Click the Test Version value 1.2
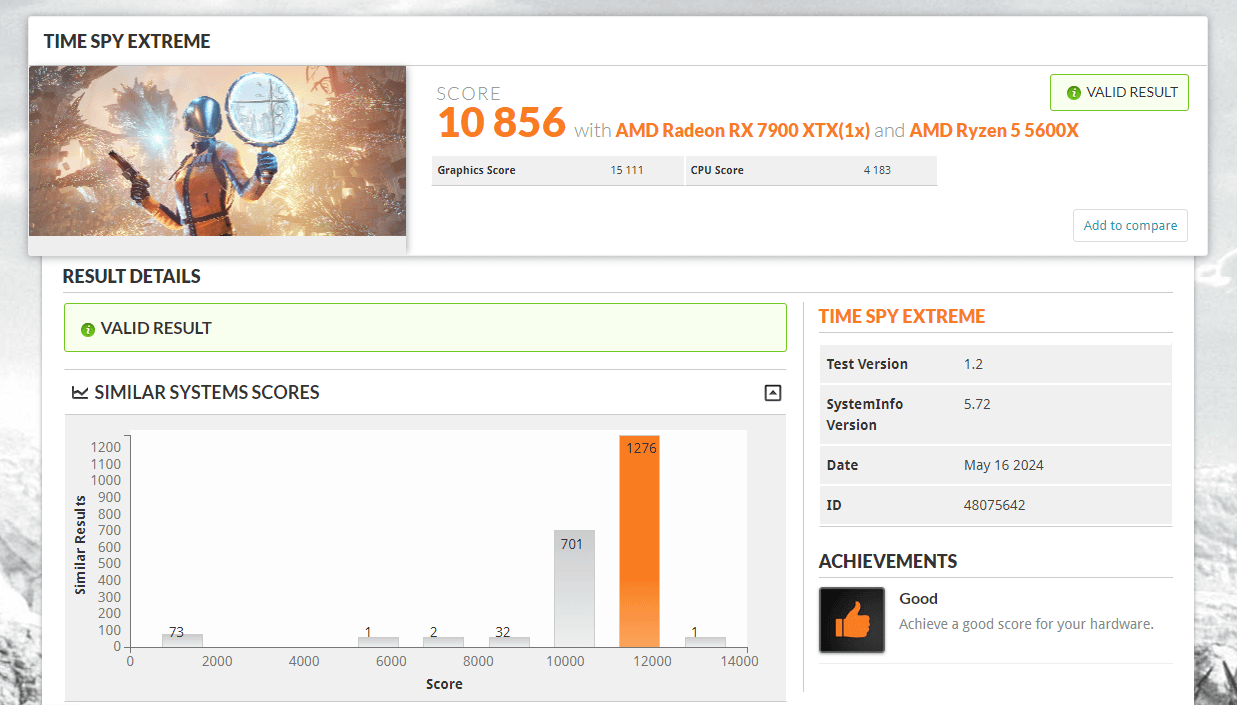 coord(973,364)
